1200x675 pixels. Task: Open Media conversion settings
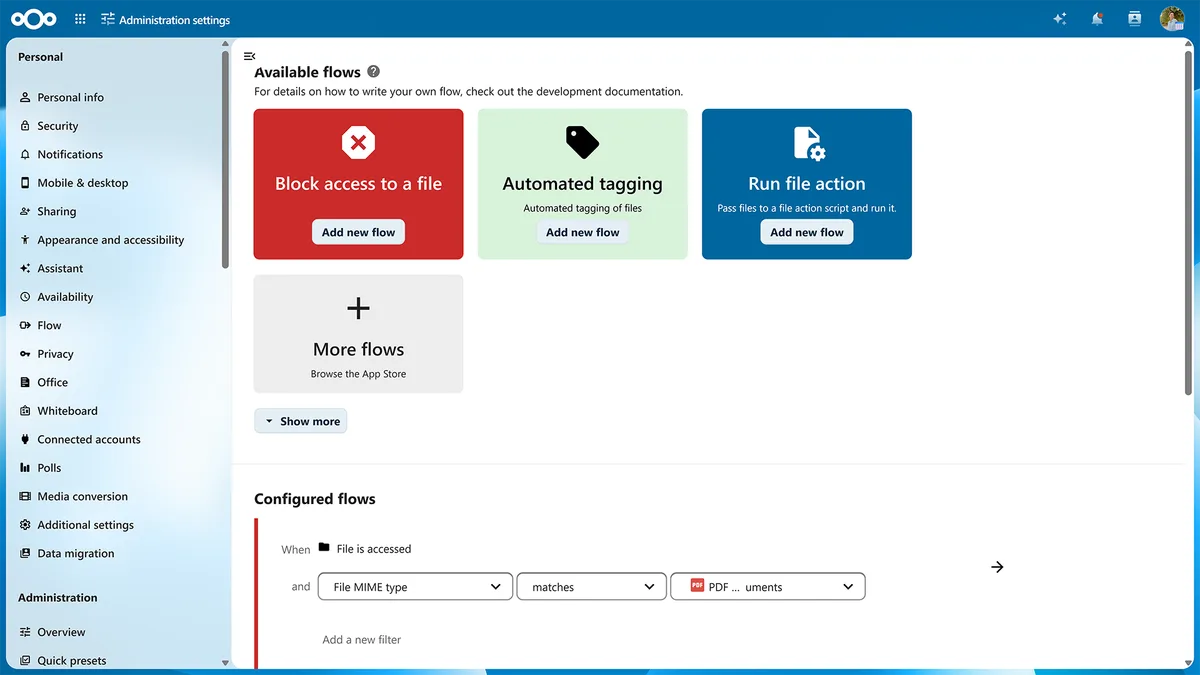click(x=117, y=496)
